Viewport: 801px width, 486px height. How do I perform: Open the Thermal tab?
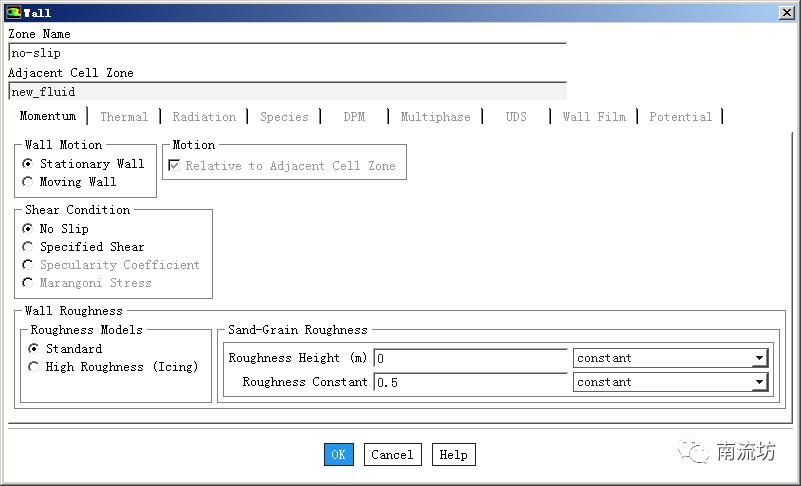(x=124, y=117)
